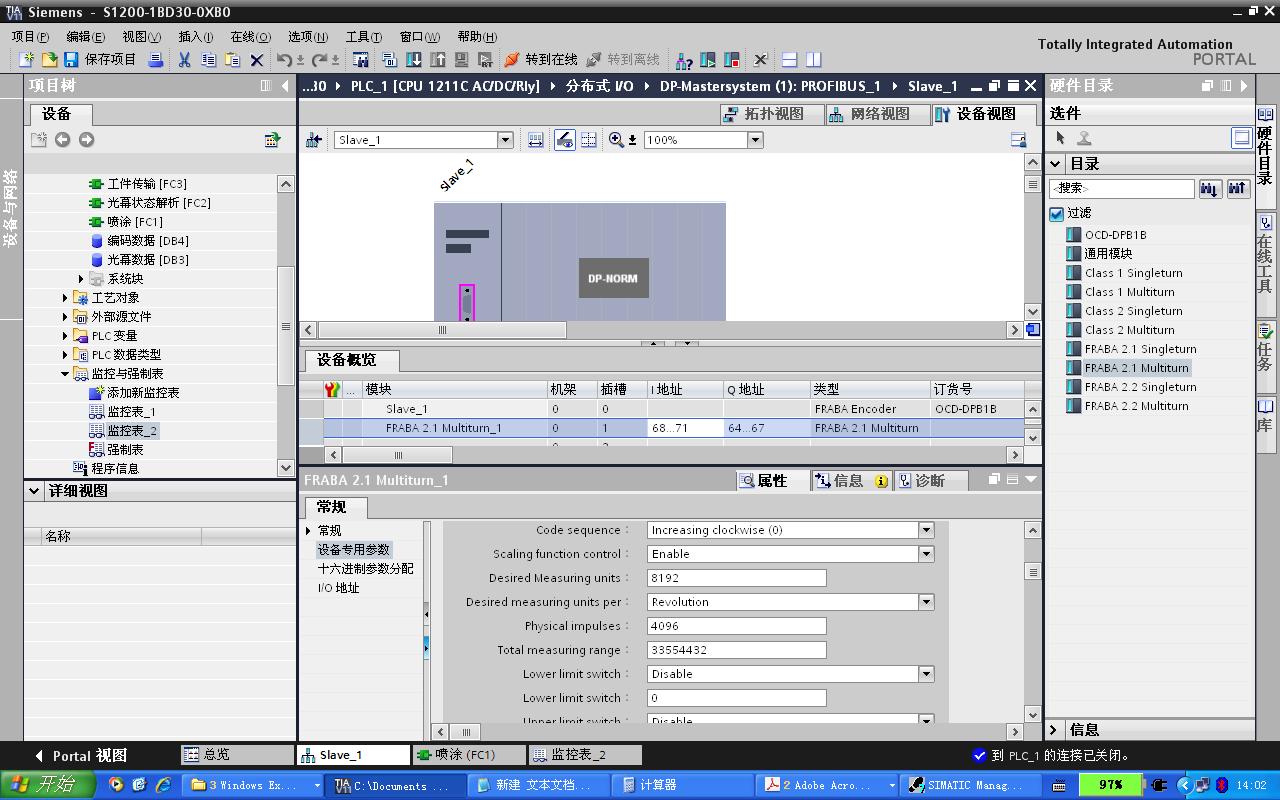The width and height of the screenshot is (1280, 800).
Task: Toggle the show address labels icon
Action: pyautogui.click(x=564, y=140)
